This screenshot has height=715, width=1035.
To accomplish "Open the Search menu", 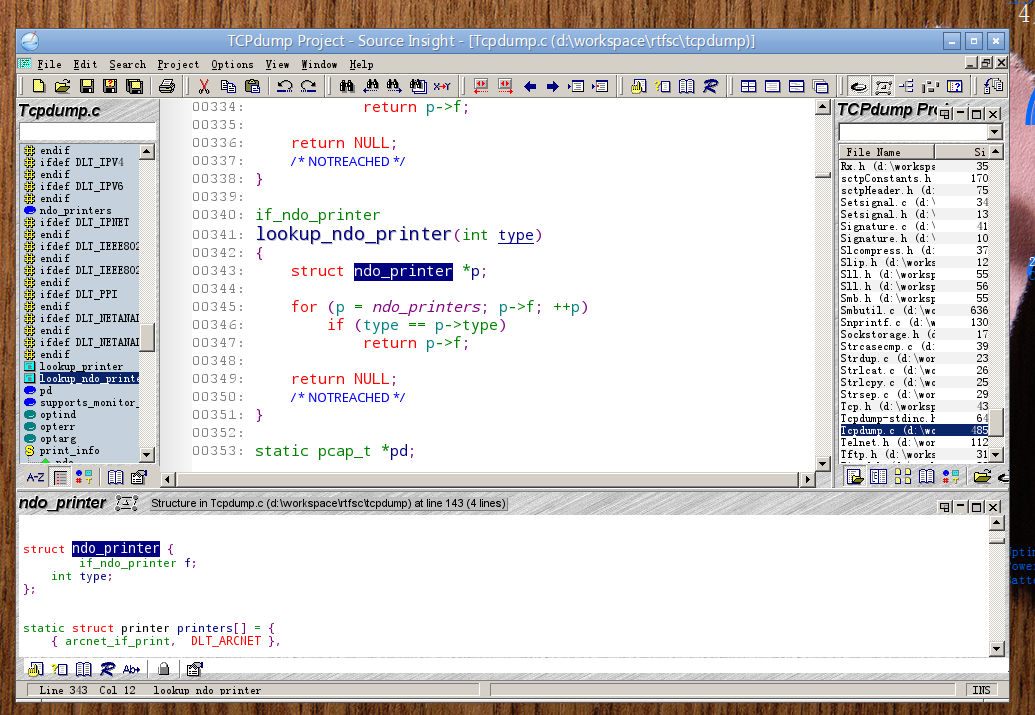I will [x=127, y=64].
